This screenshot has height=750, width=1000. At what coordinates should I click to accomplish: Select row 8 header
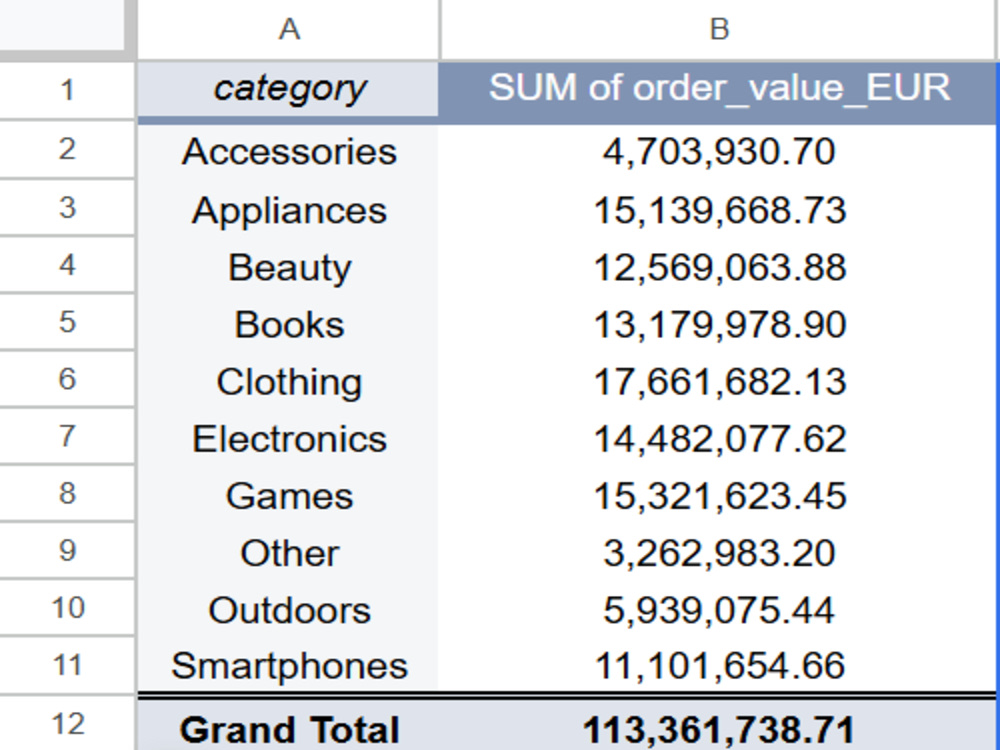67,494
